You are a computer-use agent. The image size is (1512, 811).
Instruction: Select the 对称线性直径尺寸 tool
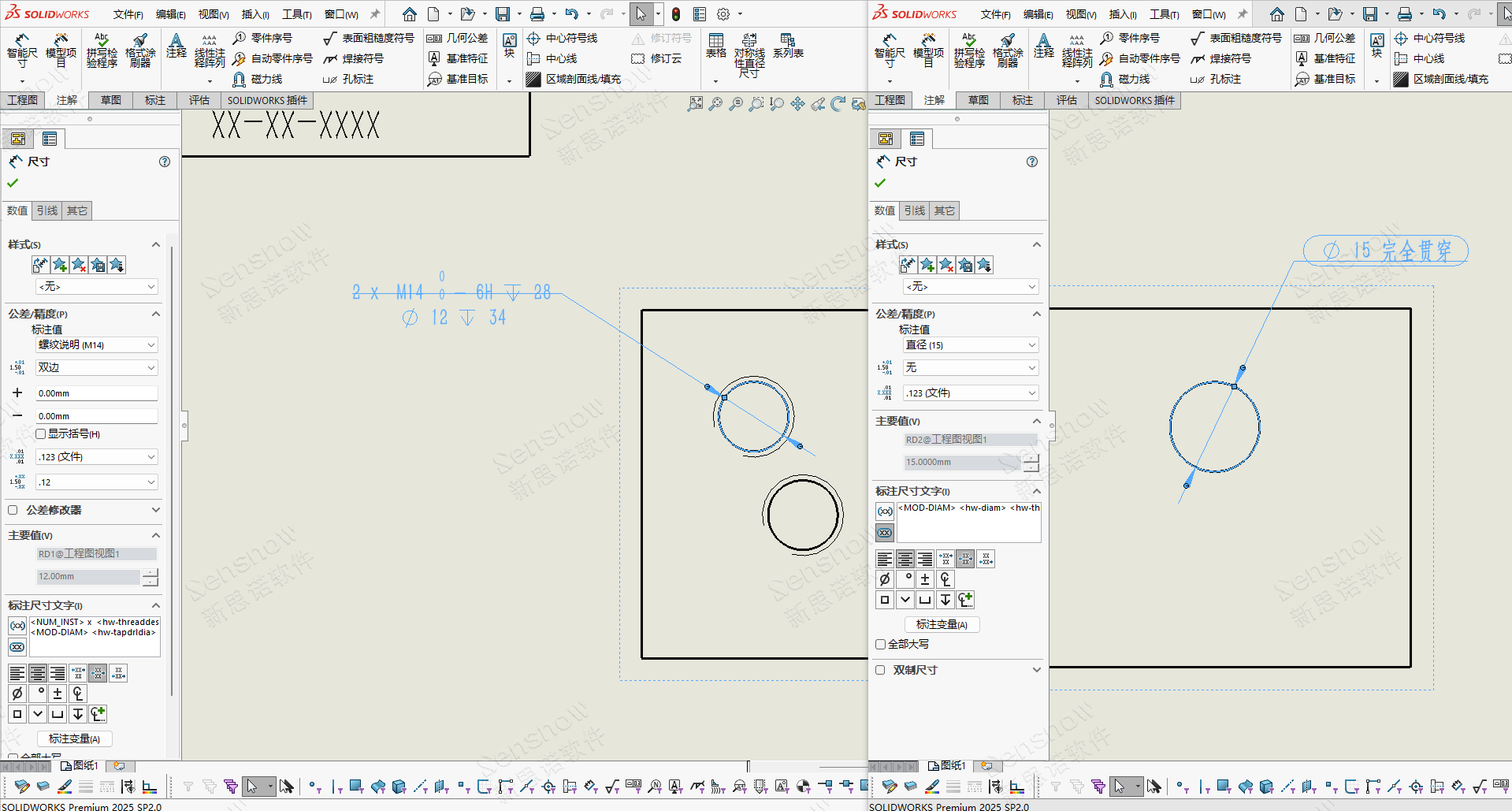749,55
